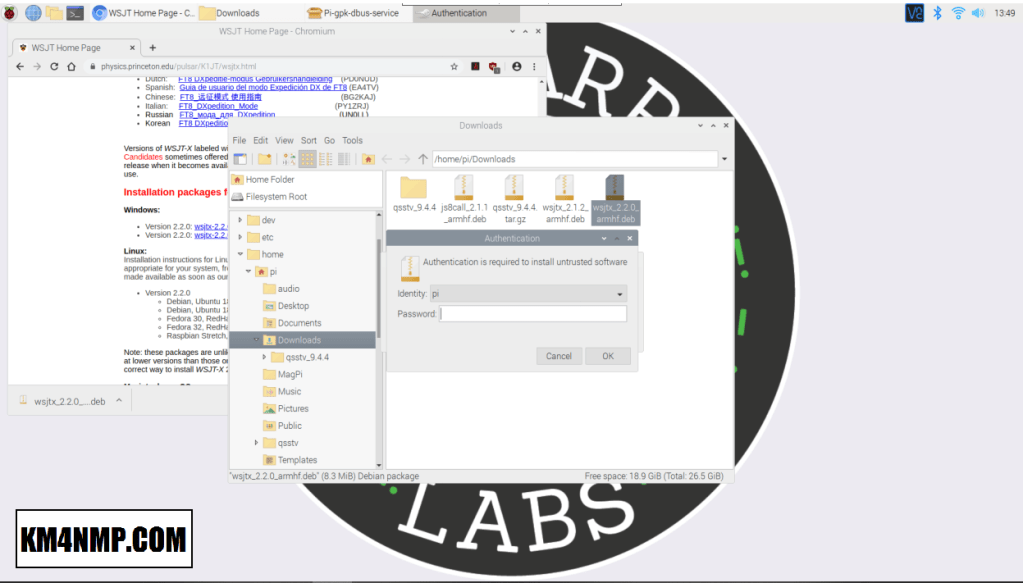Bookmark page with Chromium star icon
The height and width of the screenshot is (583, 1023).
[x=454, y=67]
